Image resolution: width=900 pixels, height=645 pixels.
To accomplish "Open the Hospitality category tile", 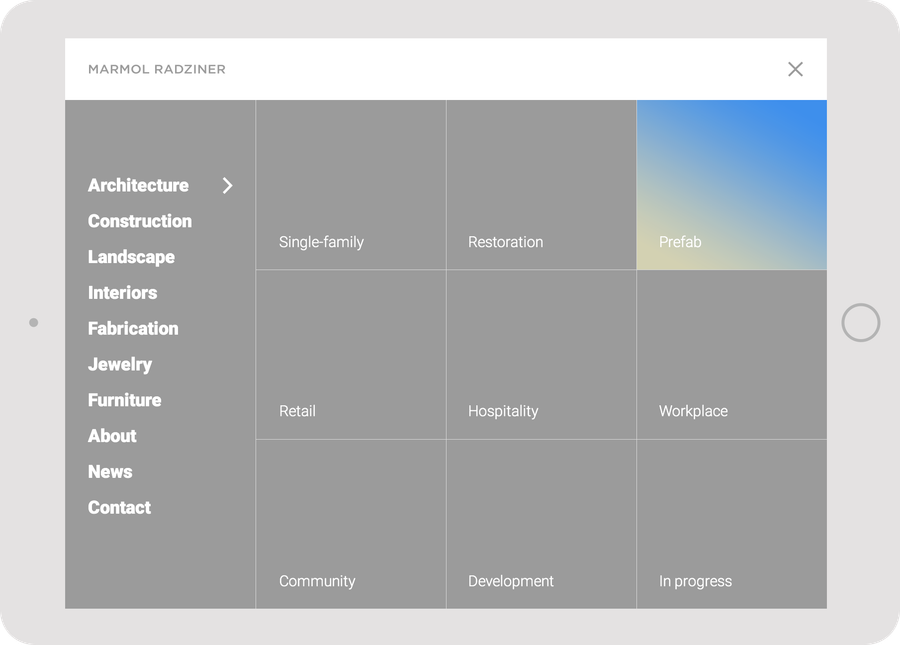I will coord(541,355).
